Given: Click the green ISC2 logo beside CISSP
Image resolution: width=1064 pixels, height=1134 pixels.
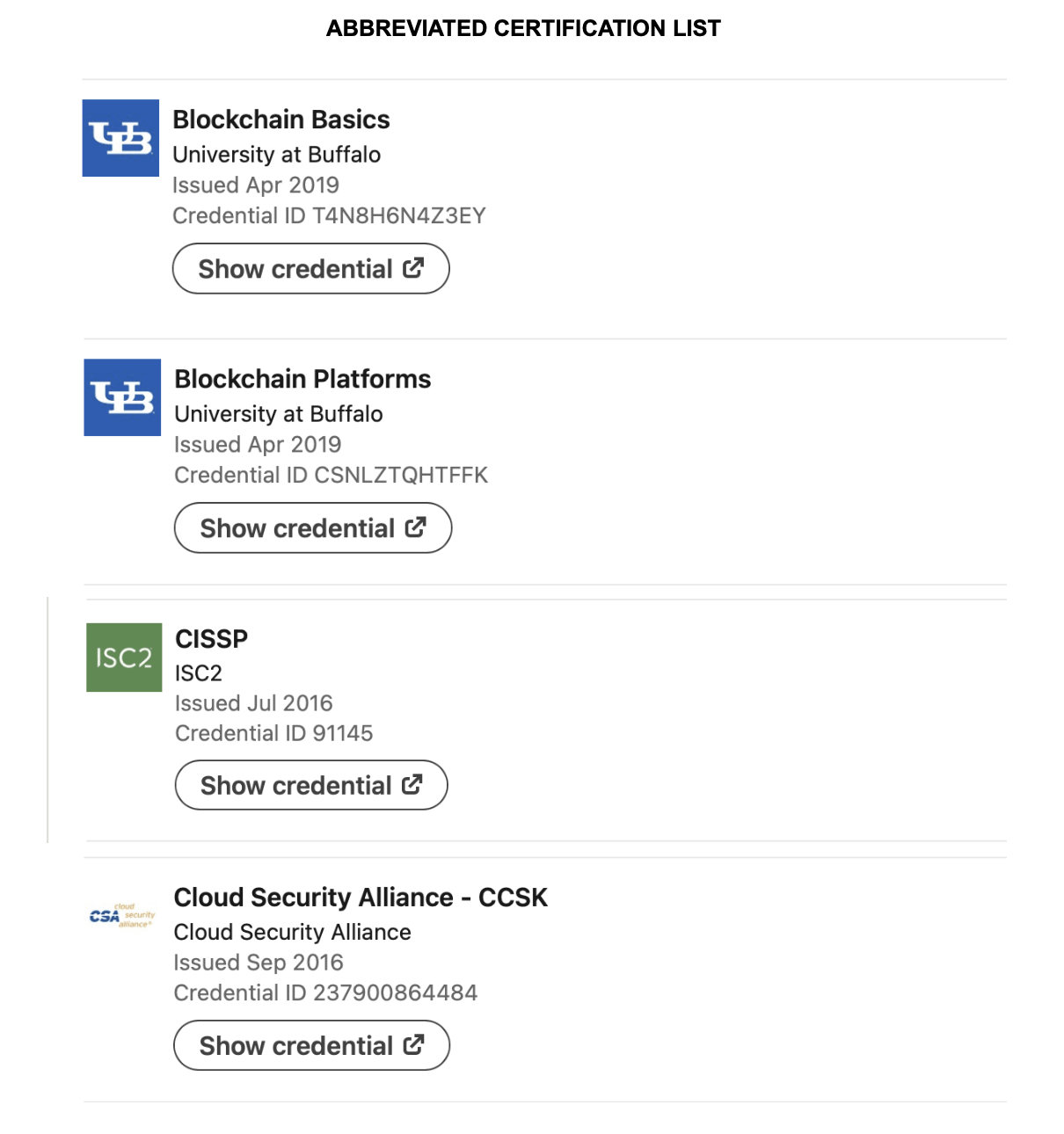Looking at the screenshot, I should pos(123,658).
